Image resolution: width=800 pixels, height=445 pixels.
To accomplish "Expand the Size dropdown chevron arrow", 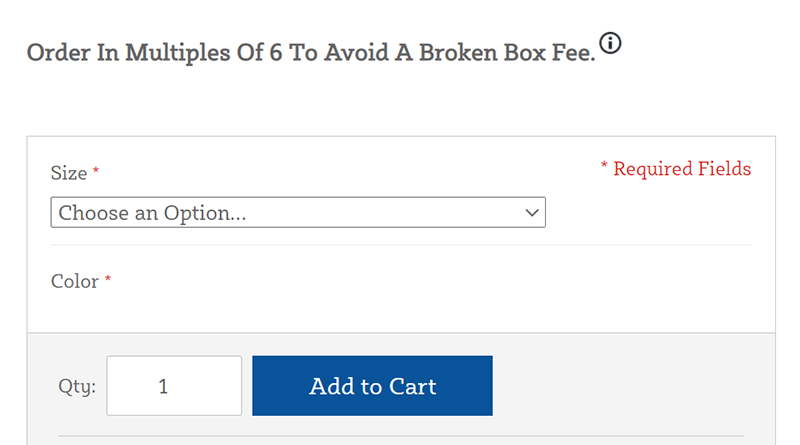I will pyautogui.click(x=532, y=213).
